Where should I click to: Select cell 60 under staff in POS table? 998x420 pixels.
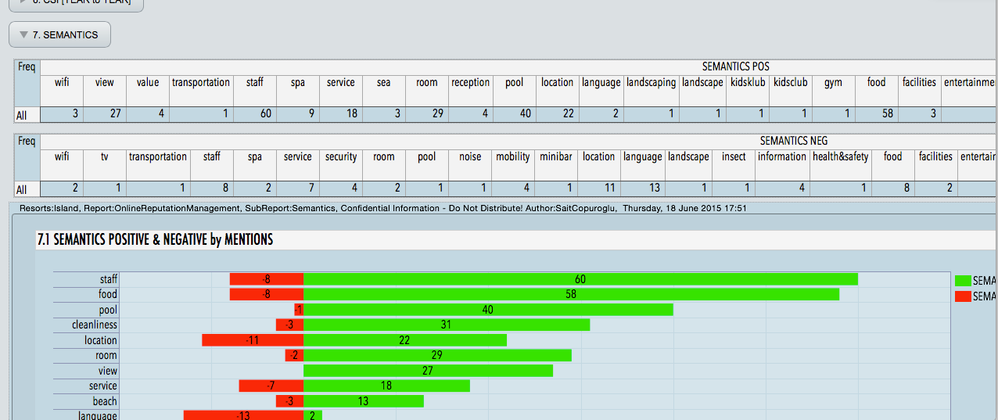click(x=255, y=115)
